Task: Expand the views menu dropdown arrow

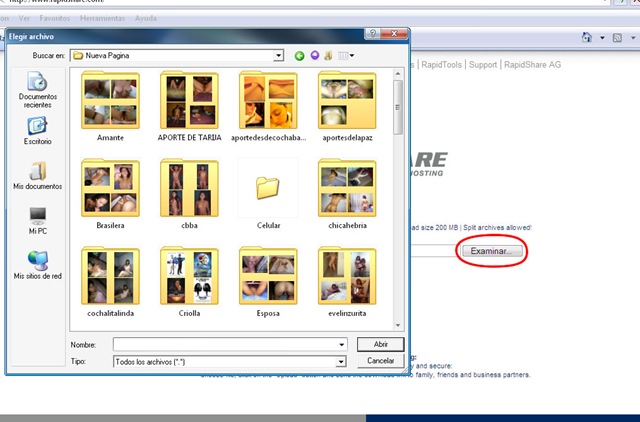Action: 352,56
